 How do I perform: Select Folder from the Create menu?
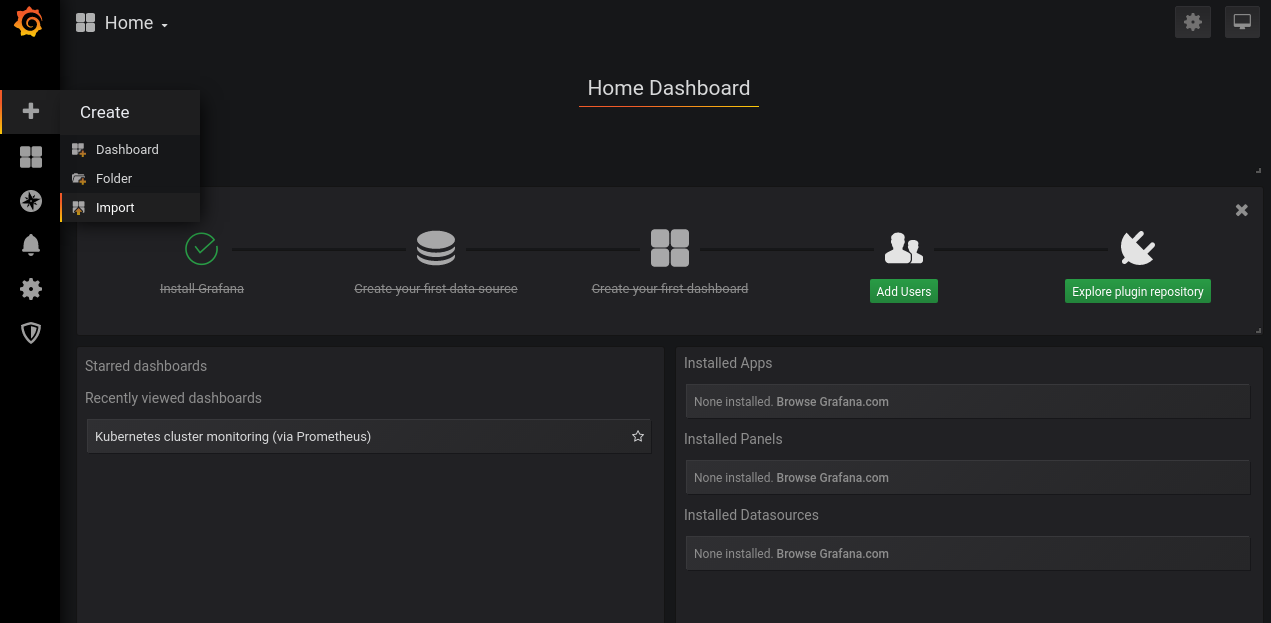point(114,179)
